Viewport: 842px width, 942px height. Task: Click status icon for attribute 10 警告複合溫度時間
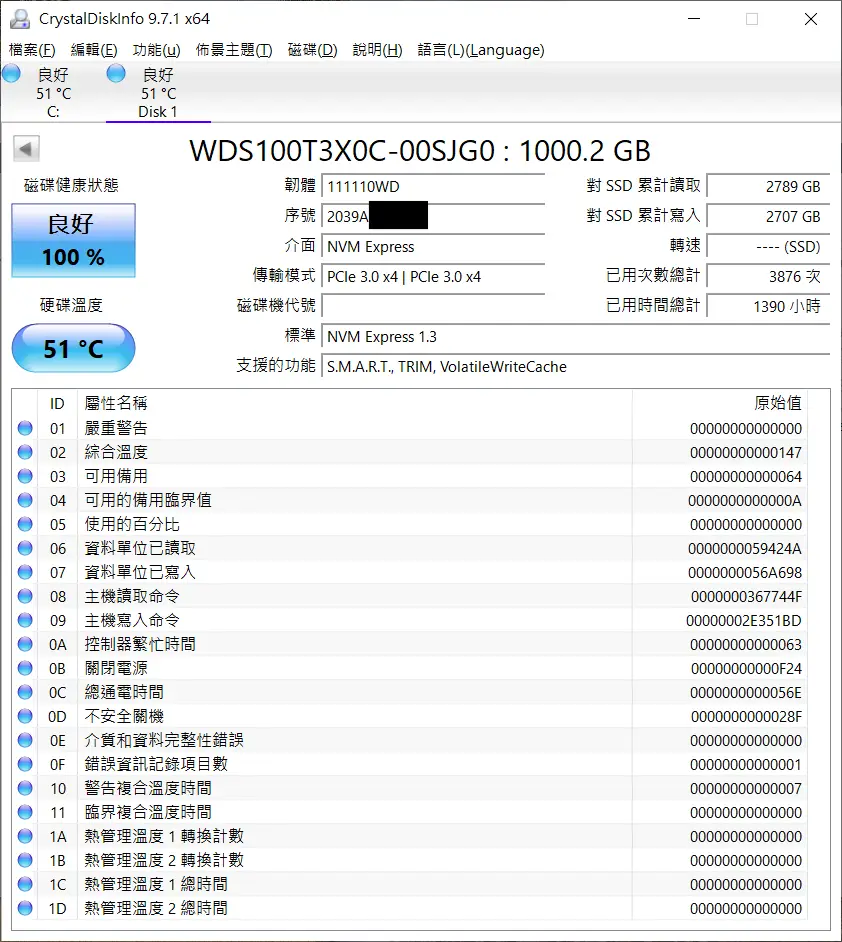point(25,788)
